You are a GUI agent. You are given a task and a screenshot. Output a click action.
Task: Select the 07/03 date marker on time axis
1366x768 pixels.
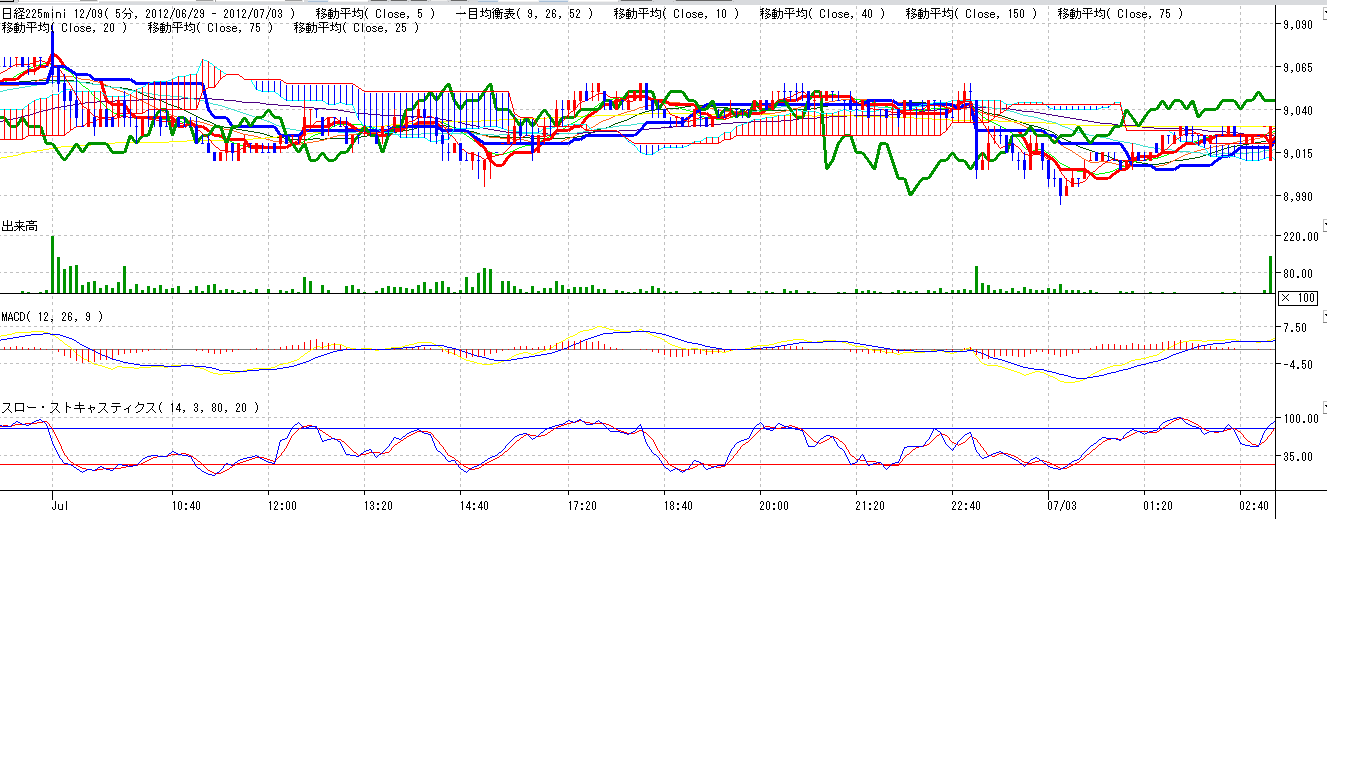1062,507
